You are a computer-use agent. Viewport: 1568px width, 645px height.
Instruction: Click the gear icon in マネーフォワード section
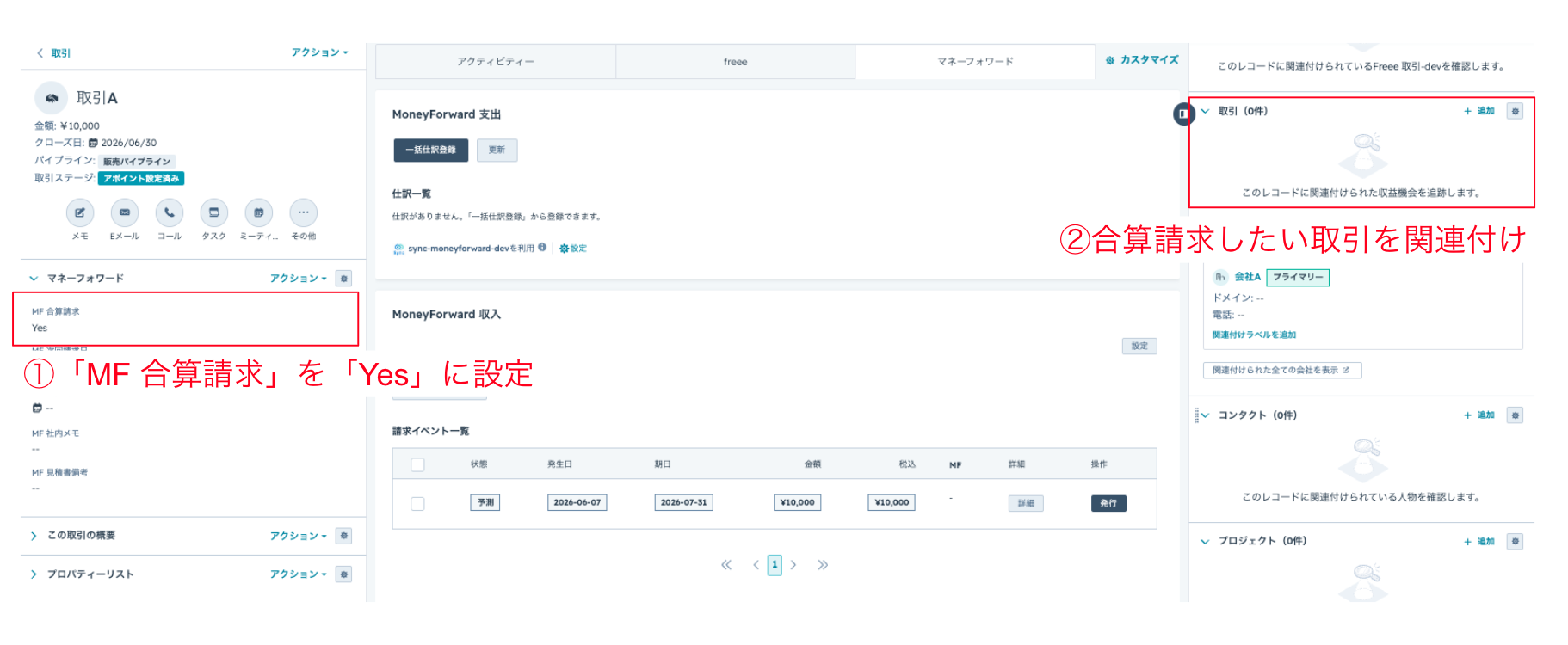(344, 279)
